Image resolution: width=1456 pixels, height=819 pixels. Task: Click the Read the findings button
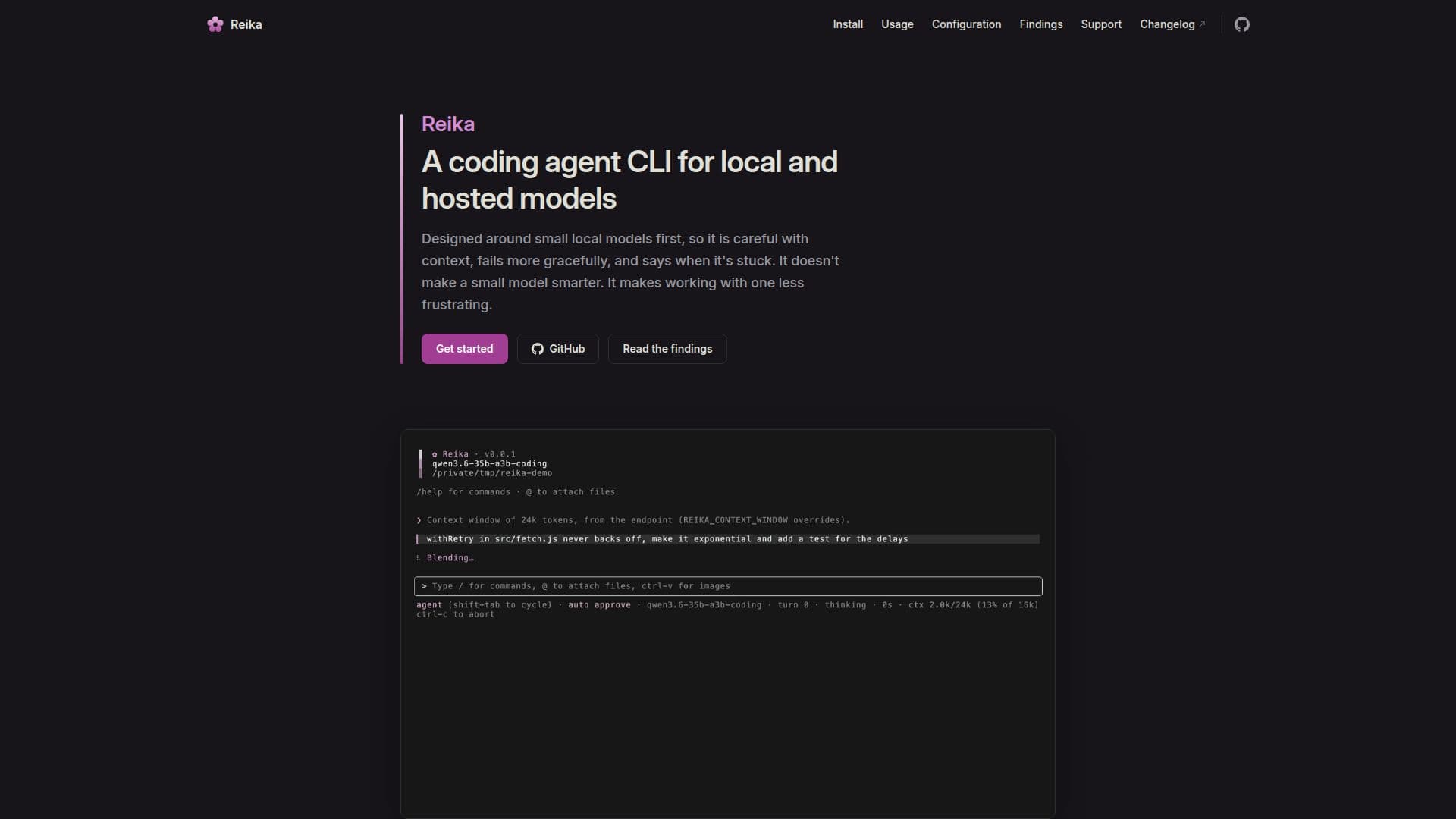667,349
